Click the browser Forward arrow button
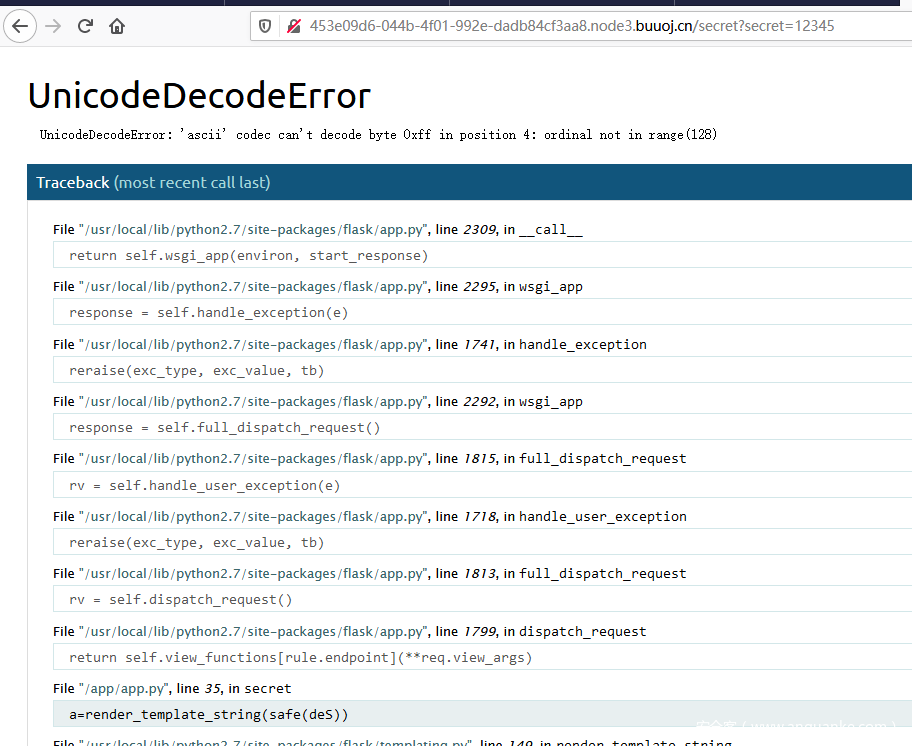 click(53, 26)
